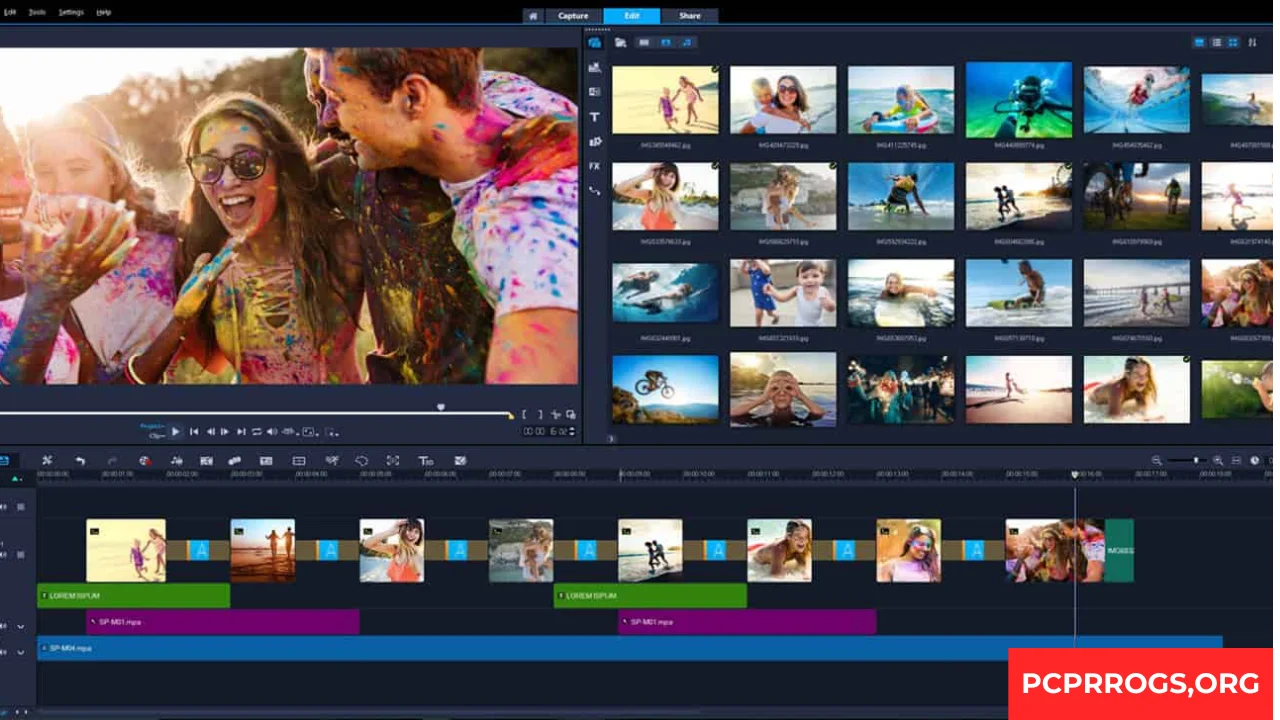This screenshot has height=720, width=1280.
Task: Open the Auto Music tool
Action: click(x=206, y=460)
